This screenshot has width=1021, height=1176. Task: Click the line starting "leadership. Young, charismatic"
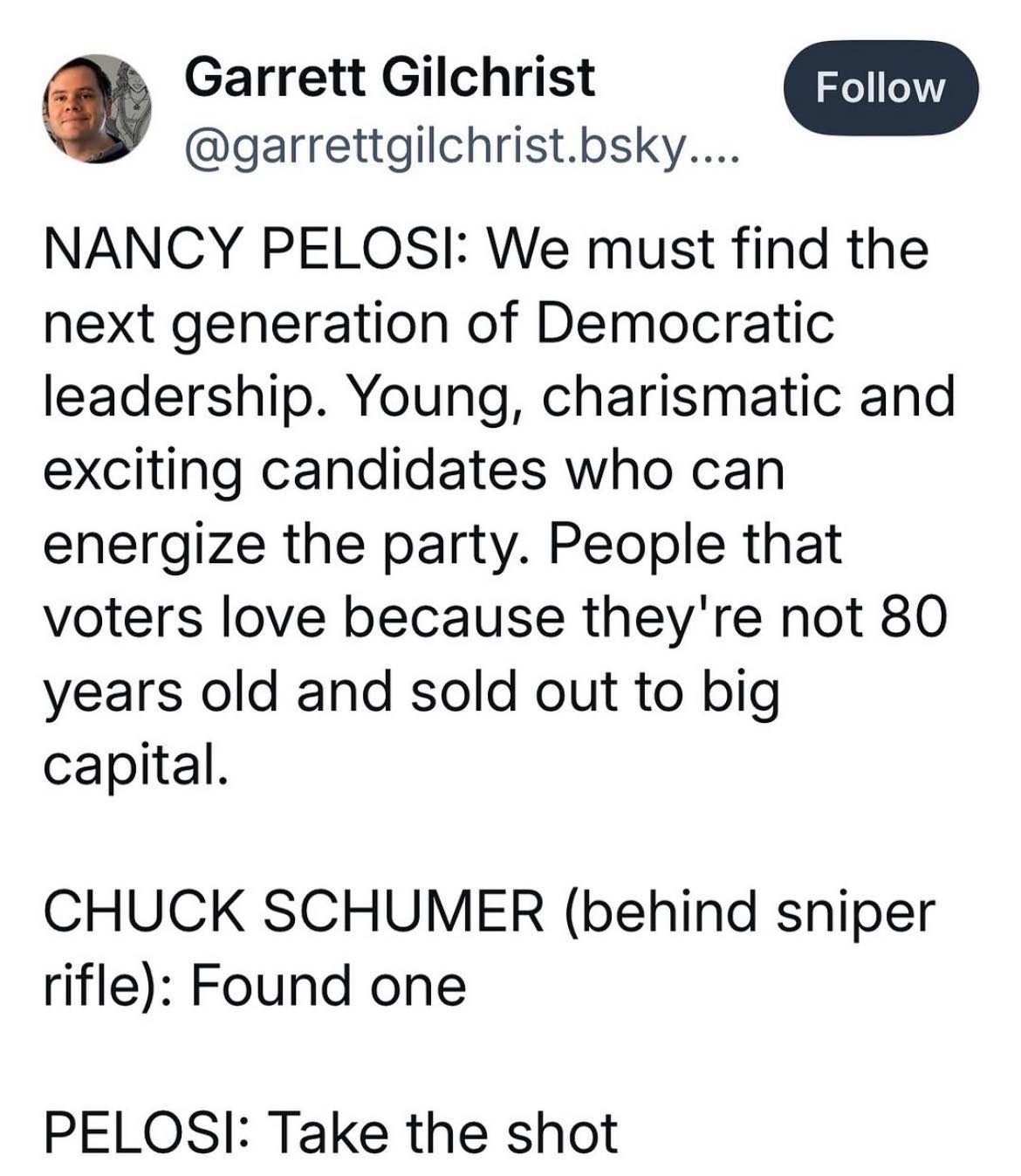pos(499,397)
